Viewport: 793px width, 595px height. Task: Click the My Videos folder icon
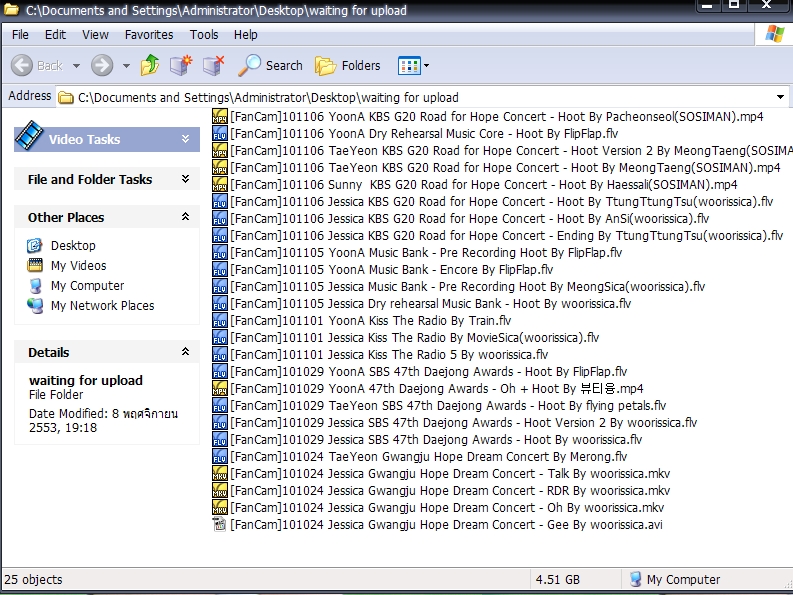35,265
